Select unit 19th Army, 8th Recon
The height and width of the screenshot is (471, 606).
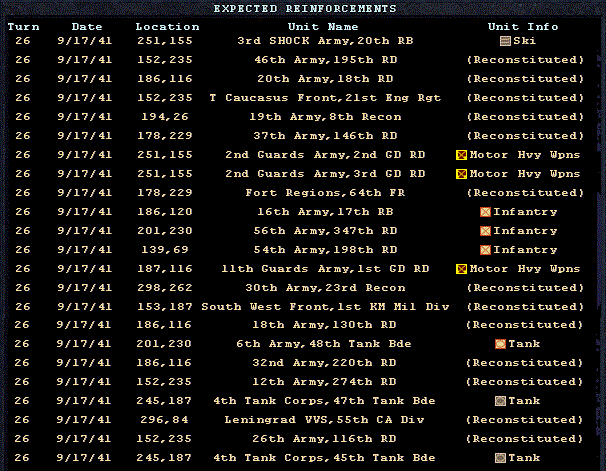(325, 117)
